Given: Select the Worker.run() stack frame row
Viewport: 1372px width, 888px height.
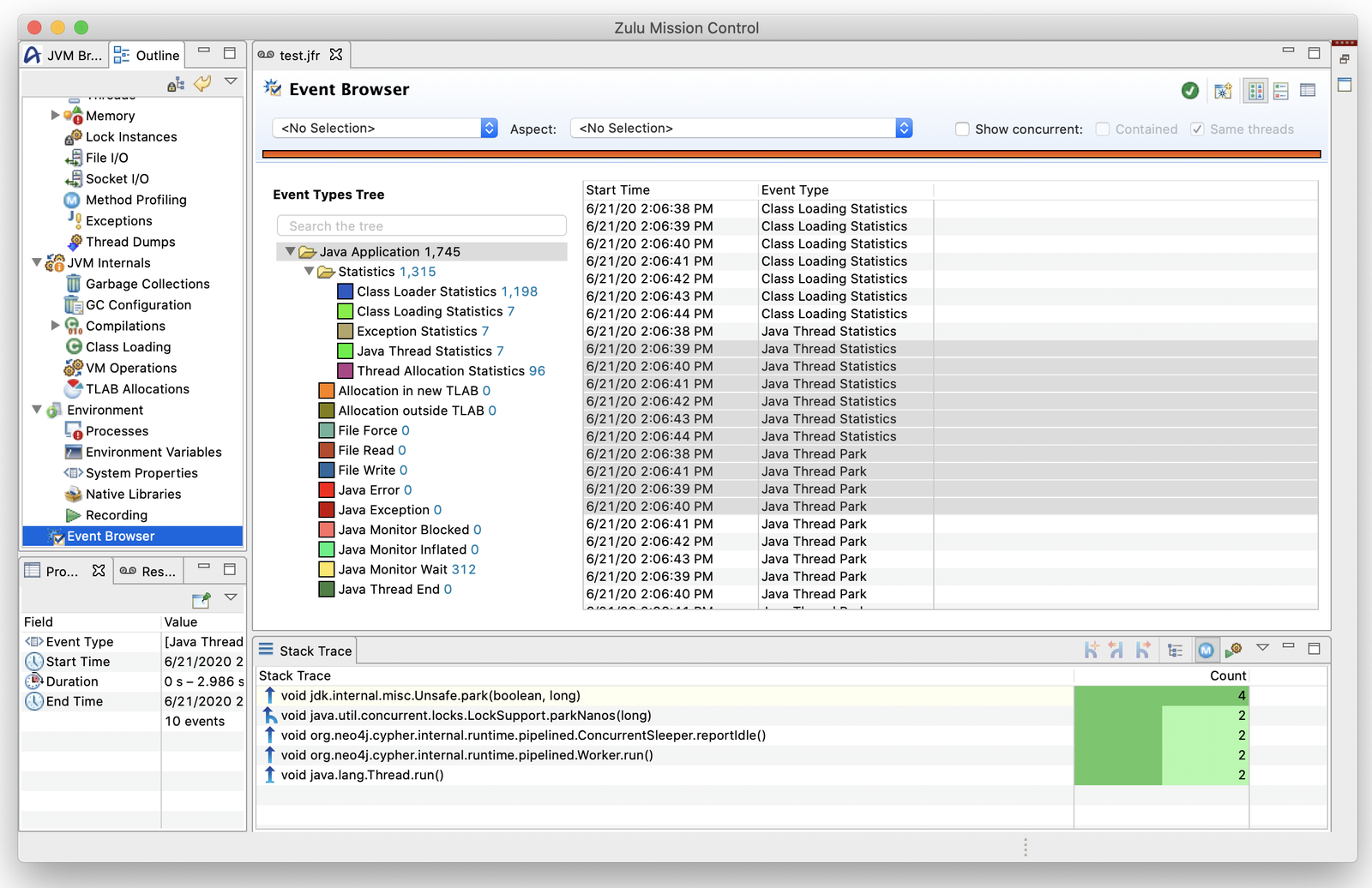Looking at the screenshot, I should pos(752,755).
